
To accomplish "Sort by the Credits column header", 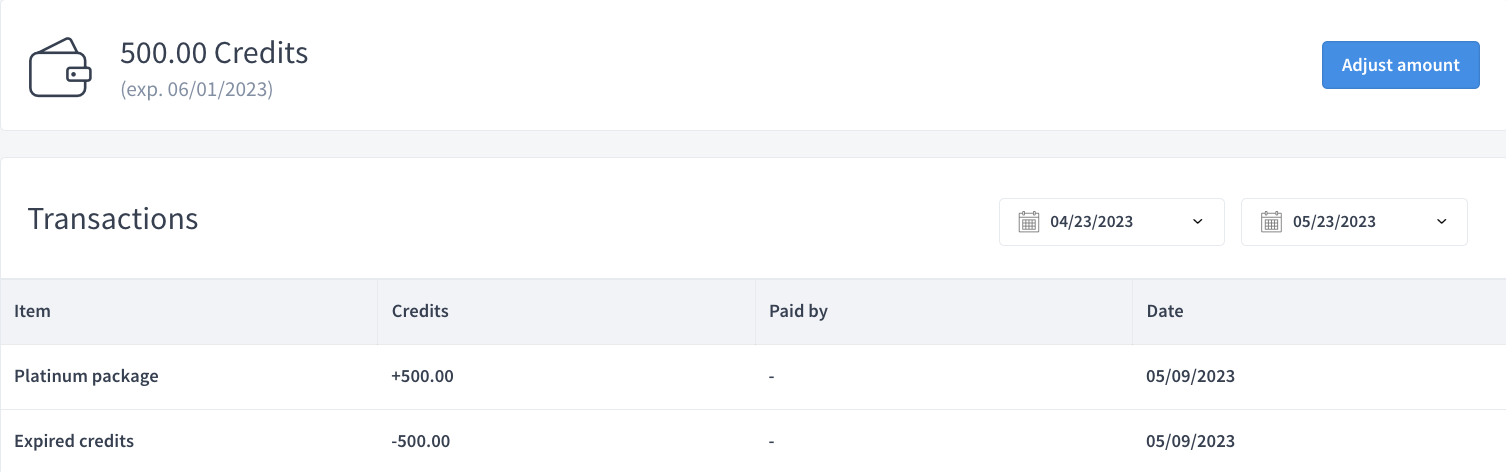I will tap(420, 311).
